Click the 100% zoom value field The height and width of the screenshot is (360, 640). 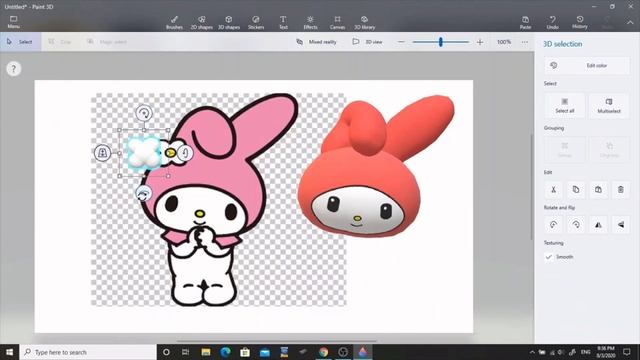(x=504, y=42)
